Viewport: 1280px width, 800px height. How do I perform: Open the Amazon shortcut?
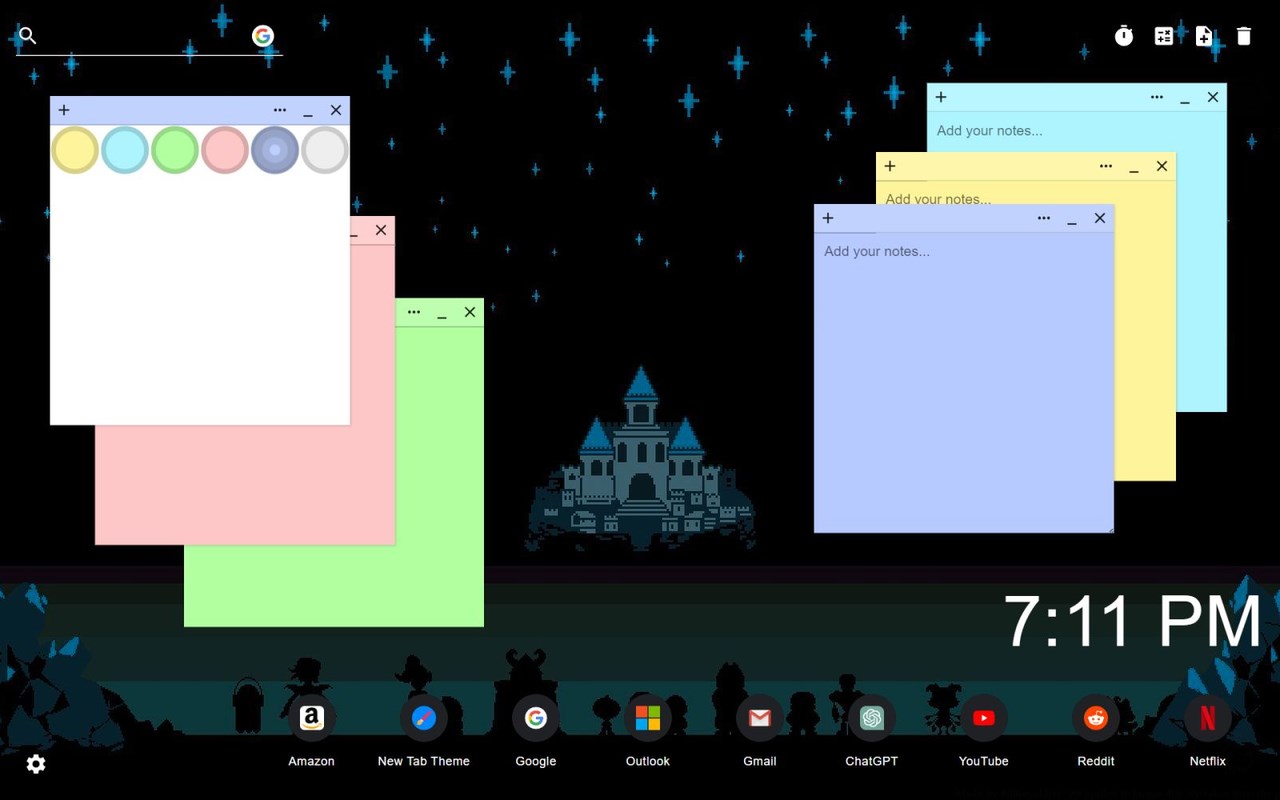312,718
